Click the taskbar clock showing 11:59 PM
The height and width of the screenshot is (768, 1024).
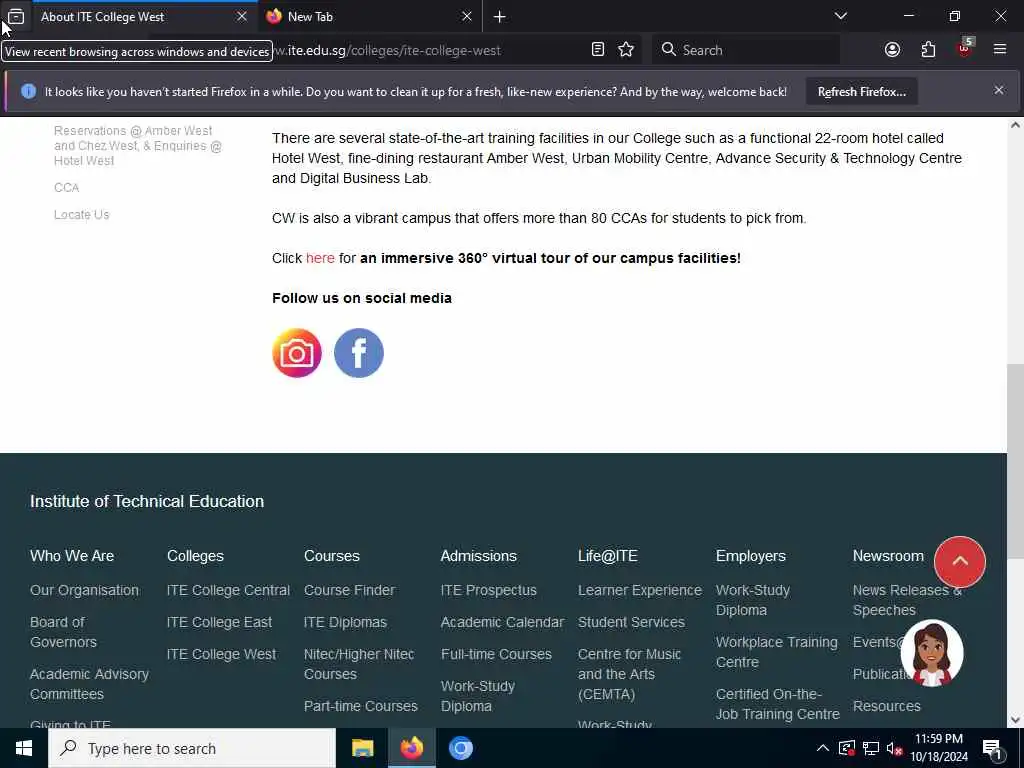tap(939, 748)
